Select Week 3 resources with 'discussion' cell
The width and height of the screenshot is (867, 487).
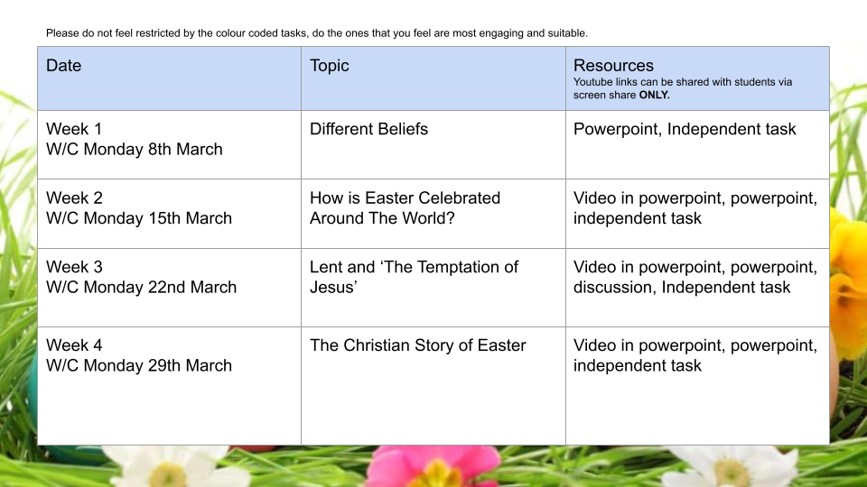(x=697, y=287)
